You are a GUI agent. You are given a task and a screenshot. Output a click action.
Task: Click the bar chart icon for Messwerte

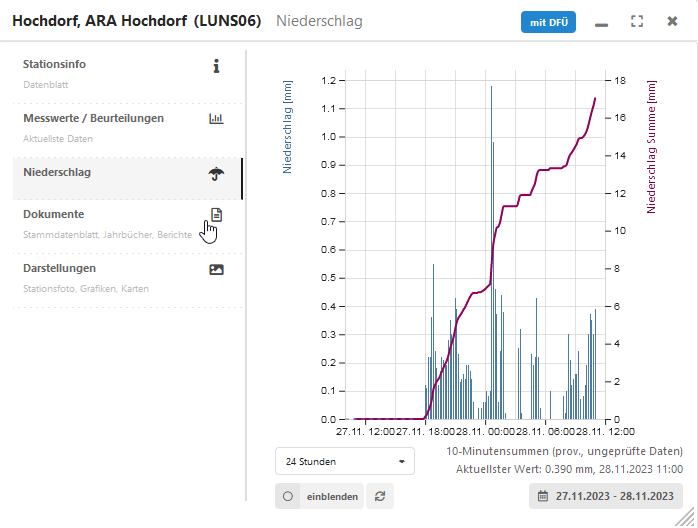pyautogui.click(x=216, y=119)
